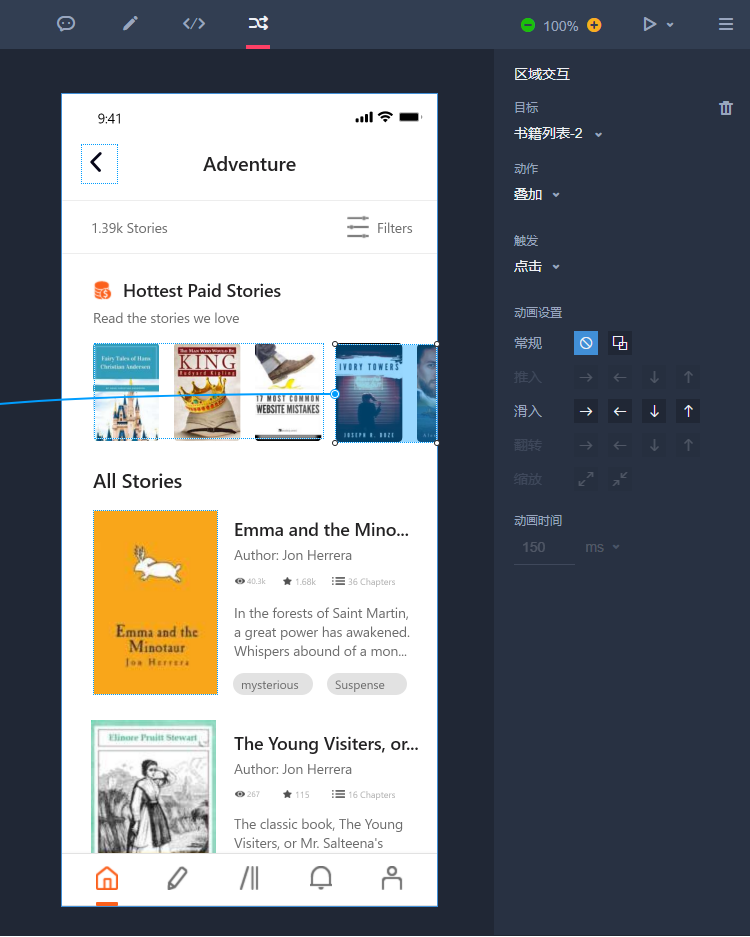
Task: Select the pencil edit mode icon
Action: point(130,24)
